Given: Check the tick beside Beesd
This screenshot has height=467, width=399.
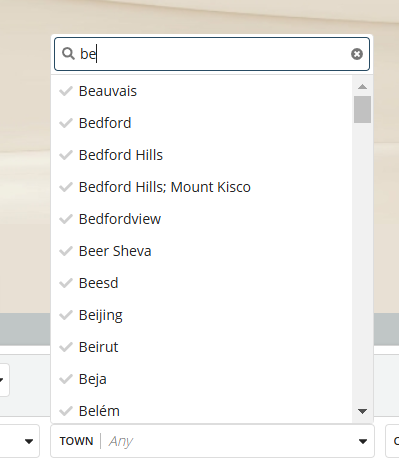Looking at the screenshot, I should coord(66,283).
